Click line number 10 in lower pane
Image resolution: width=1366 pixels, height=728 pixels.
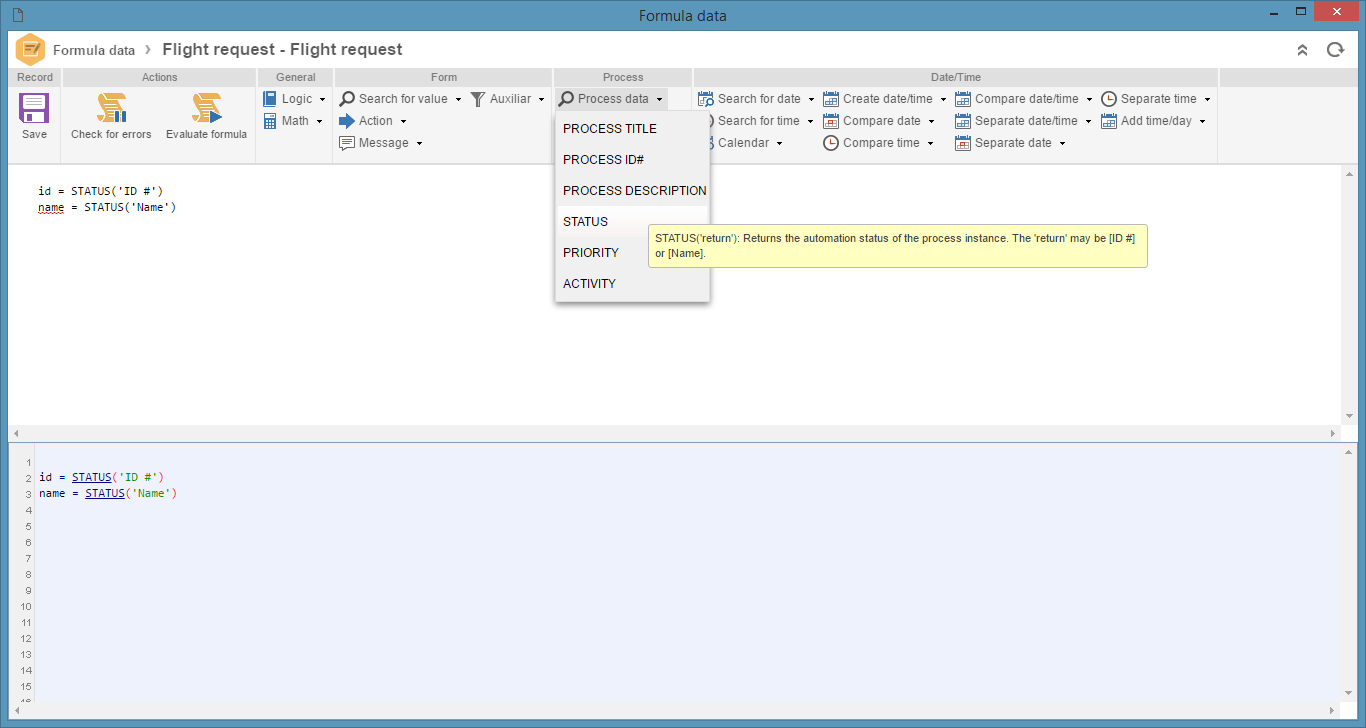coord(25,606)
